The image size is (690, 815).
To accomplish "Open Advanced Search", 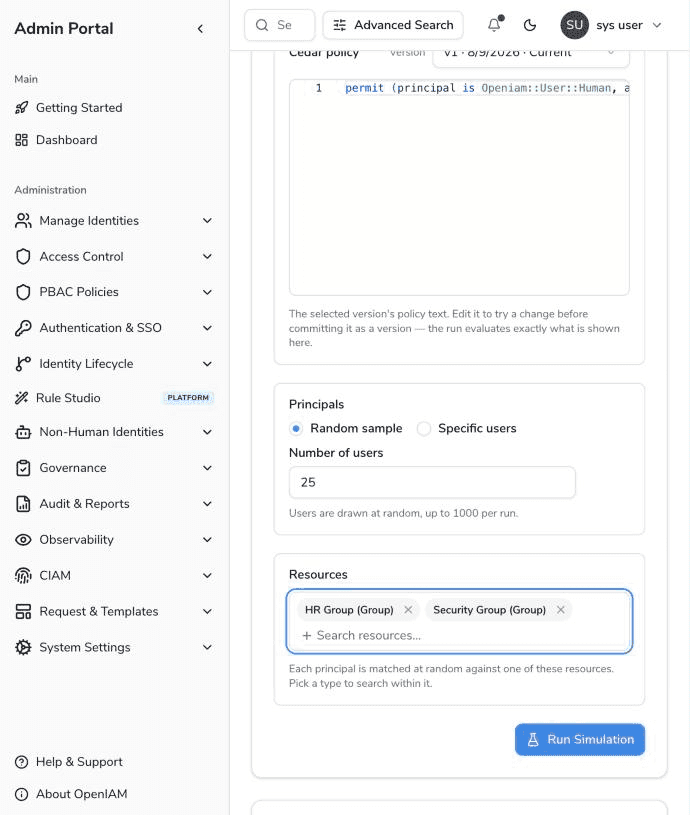I will 393,25.
